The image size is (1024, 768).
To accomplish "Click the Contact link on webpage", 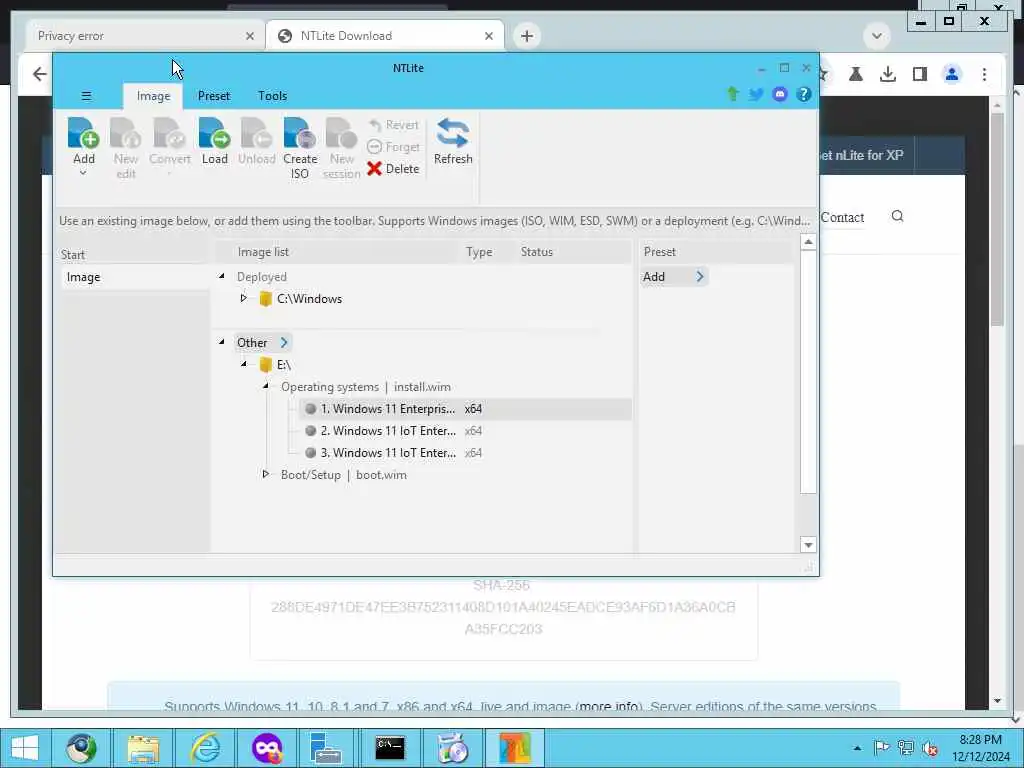I will coord(842,217).
